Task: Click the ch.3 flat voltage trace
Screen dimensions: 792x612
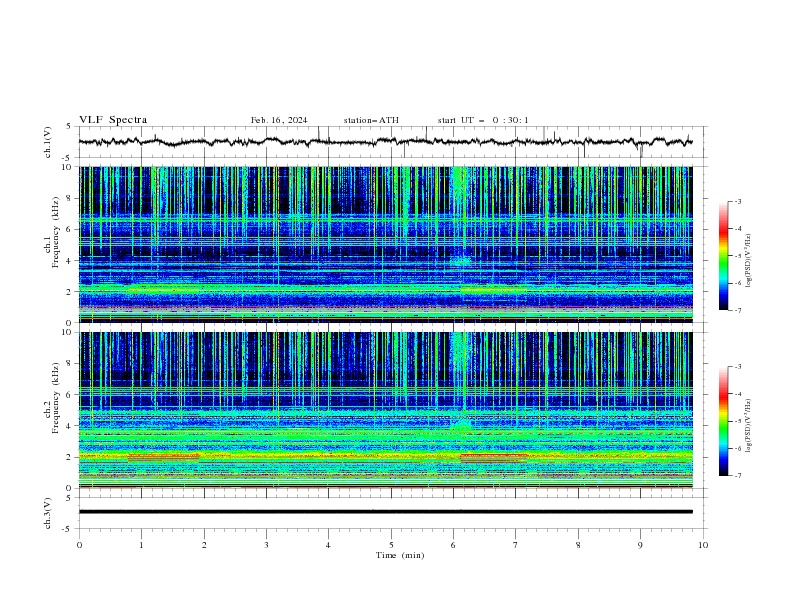Action: tap(385, 512)
